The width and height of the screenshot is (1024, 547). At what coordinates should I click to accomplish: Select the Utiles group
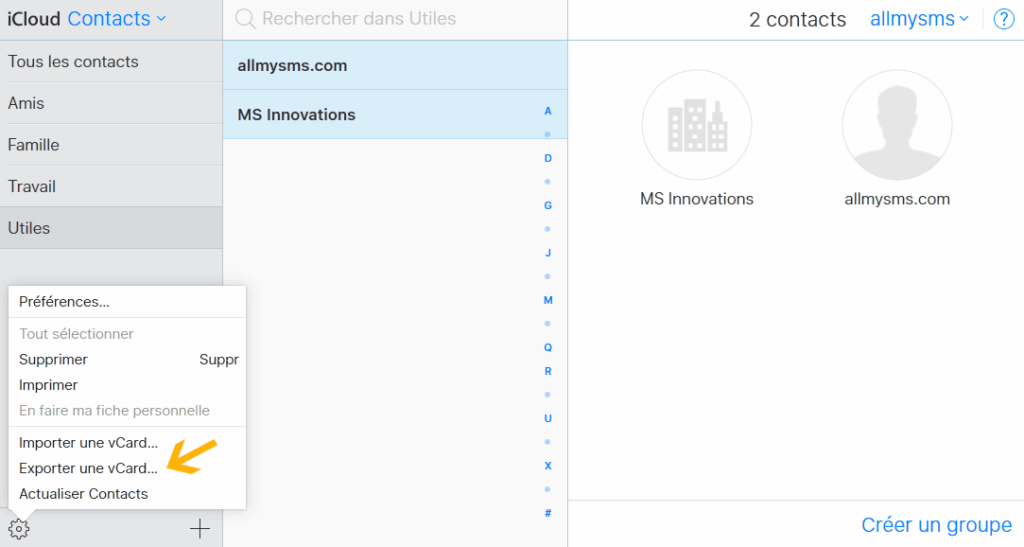pos(111,228)
